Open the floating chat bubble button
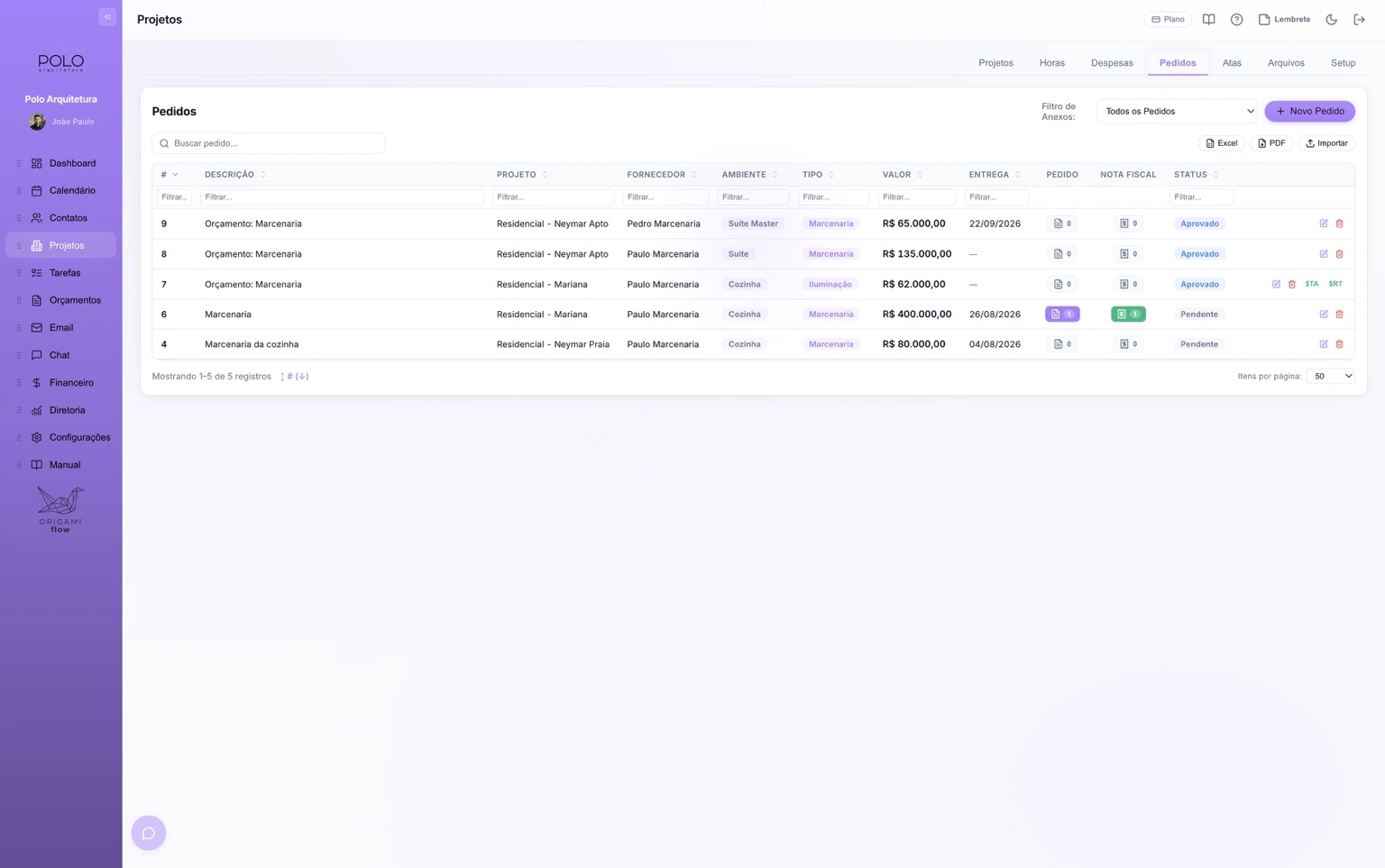 pos(149,833)
